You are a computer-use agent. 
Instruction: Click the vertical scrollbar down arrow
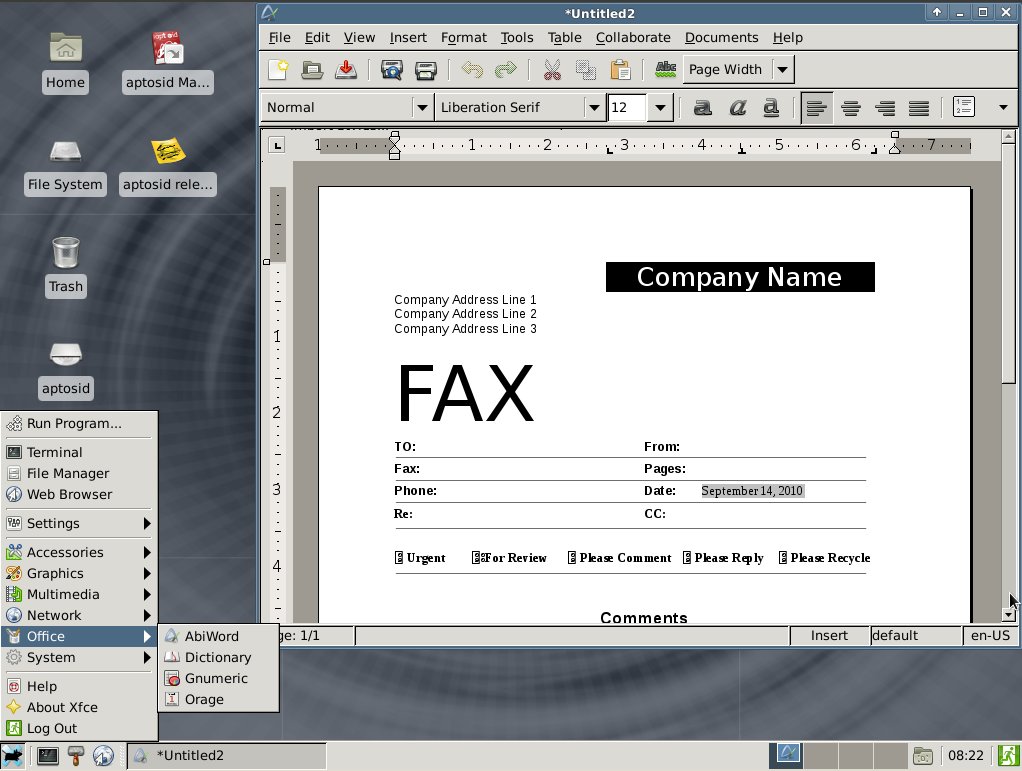[1008, 615]
